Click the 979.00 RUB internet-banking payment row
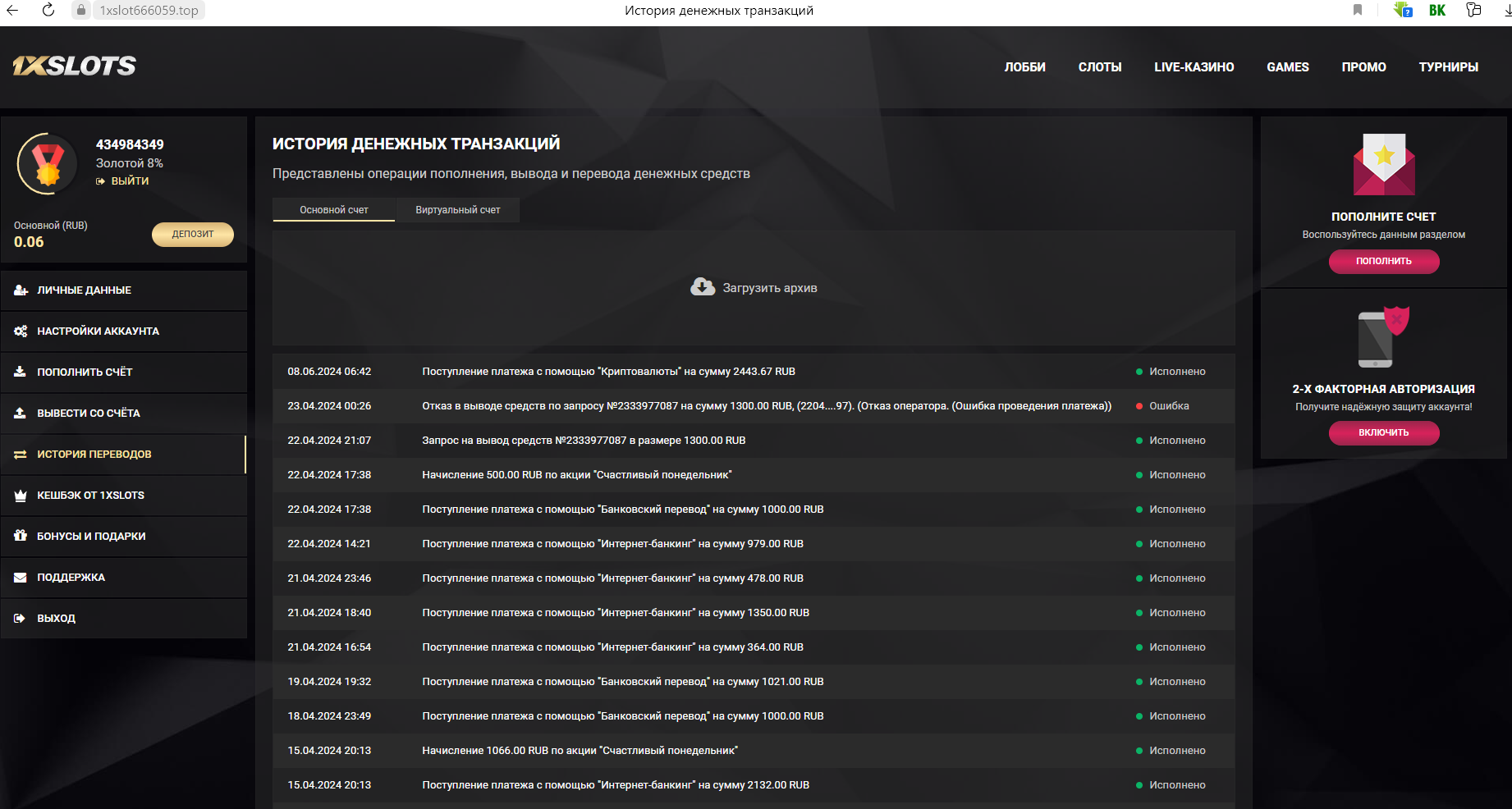Viewport: 1512px width, 809px height. [754, 544]
